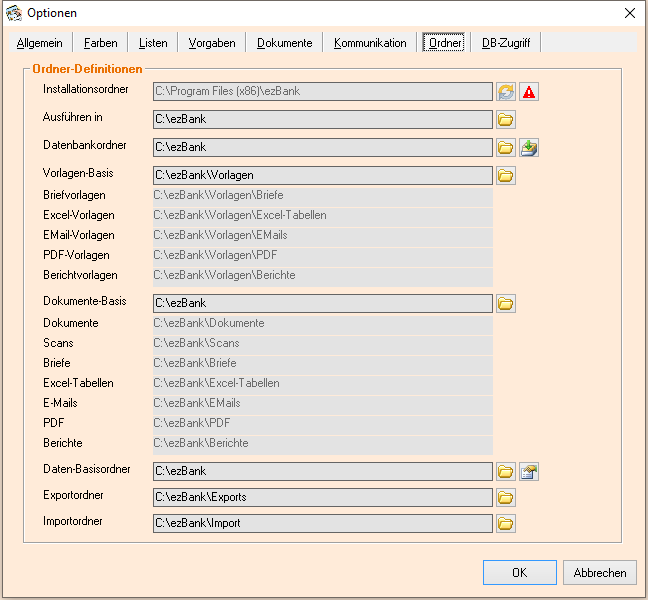This screenshot has height=600, width=648.
Task: Click the red warning triangle icon
Action: pos(529,92)
